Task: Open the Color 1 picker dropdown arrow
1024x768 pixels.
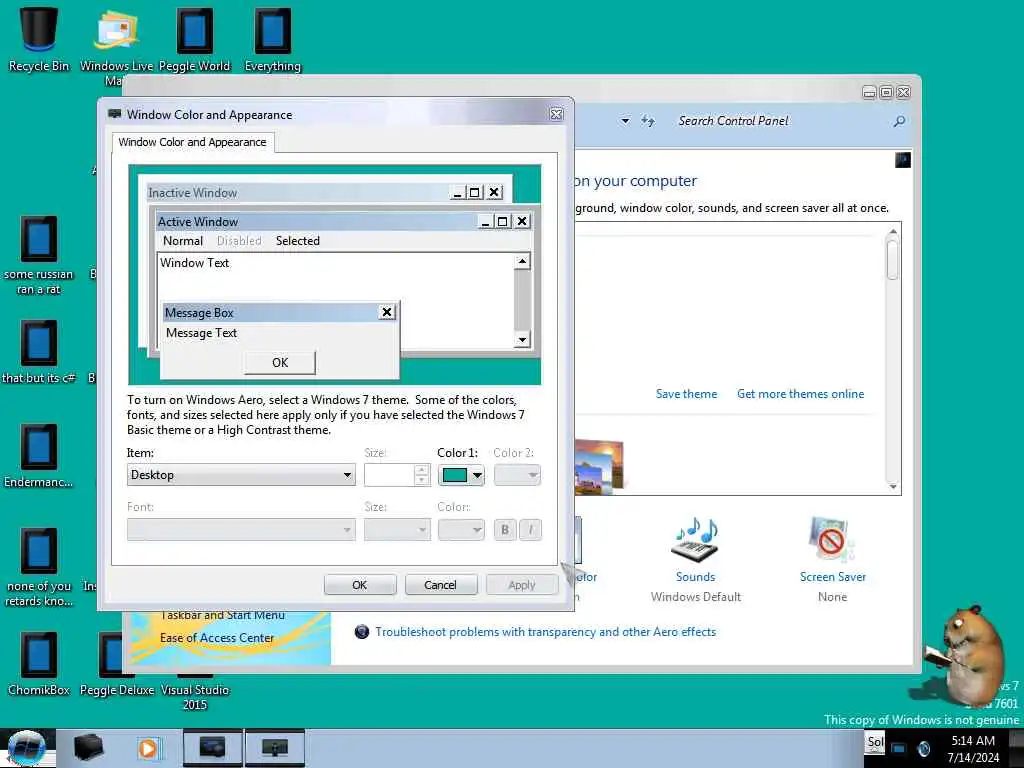Action: tap(477, 475)
